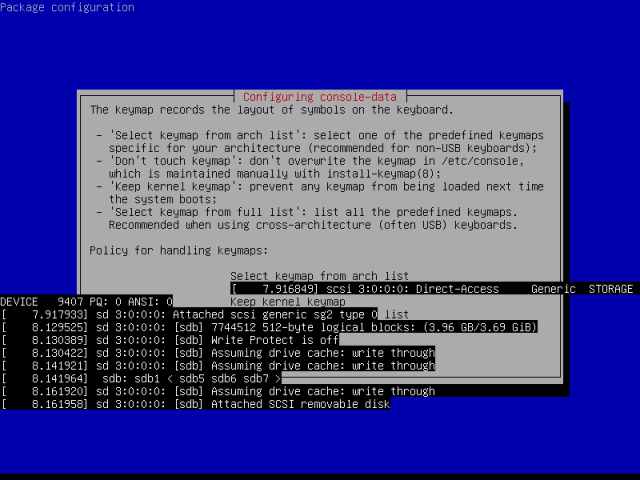Viewport: 640px width, 480px height.
Task: Click the 'Write Protect is off' log line
Action: click(169, 340)
